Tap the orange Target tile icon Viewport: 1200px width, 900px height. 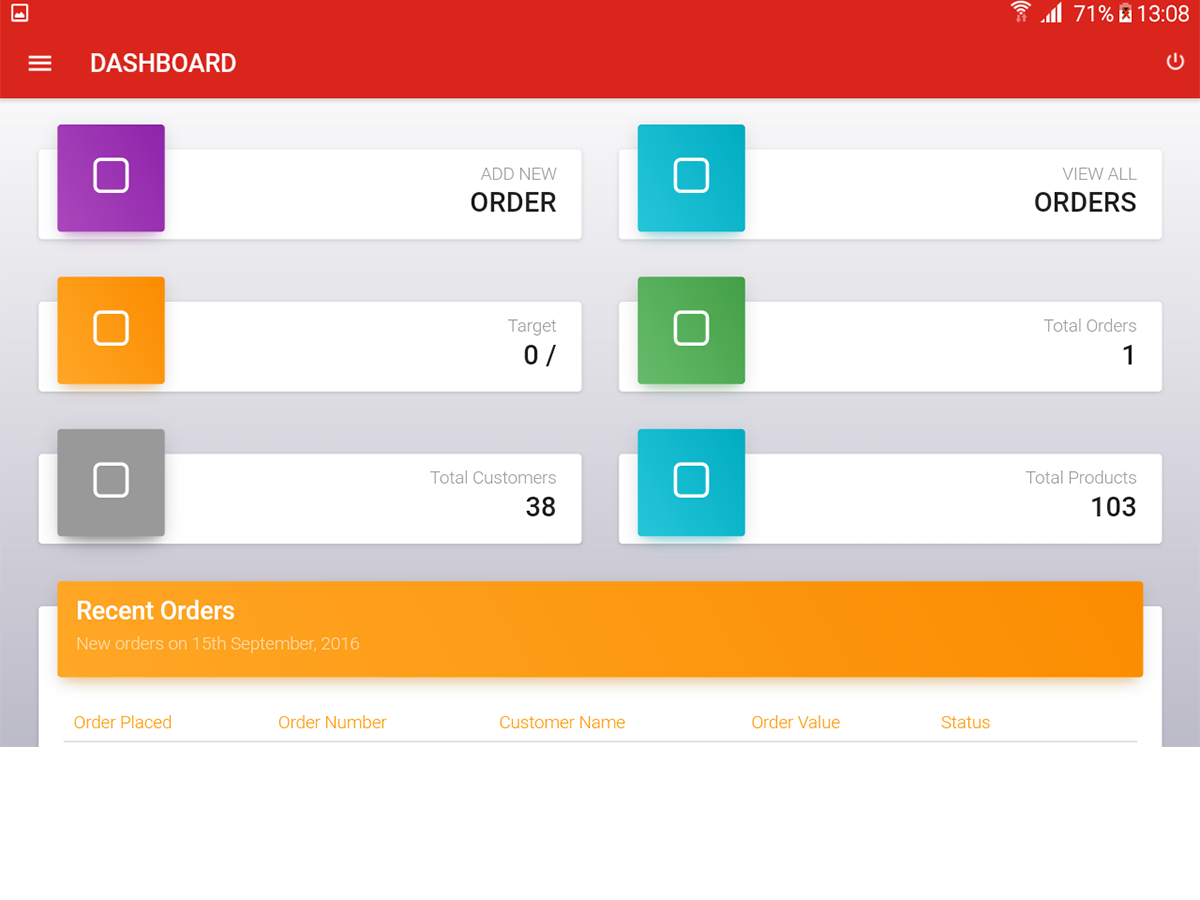tap(111, 329)
